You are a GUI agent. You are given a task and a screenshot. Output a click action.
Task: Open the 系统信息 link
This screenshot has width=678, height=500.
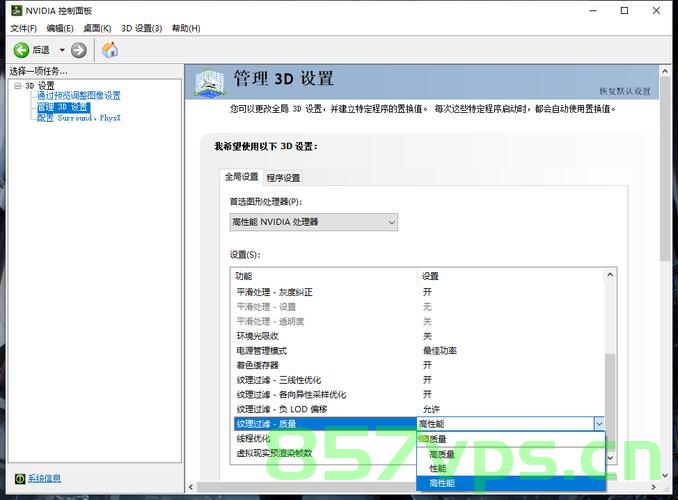[44, 478]
